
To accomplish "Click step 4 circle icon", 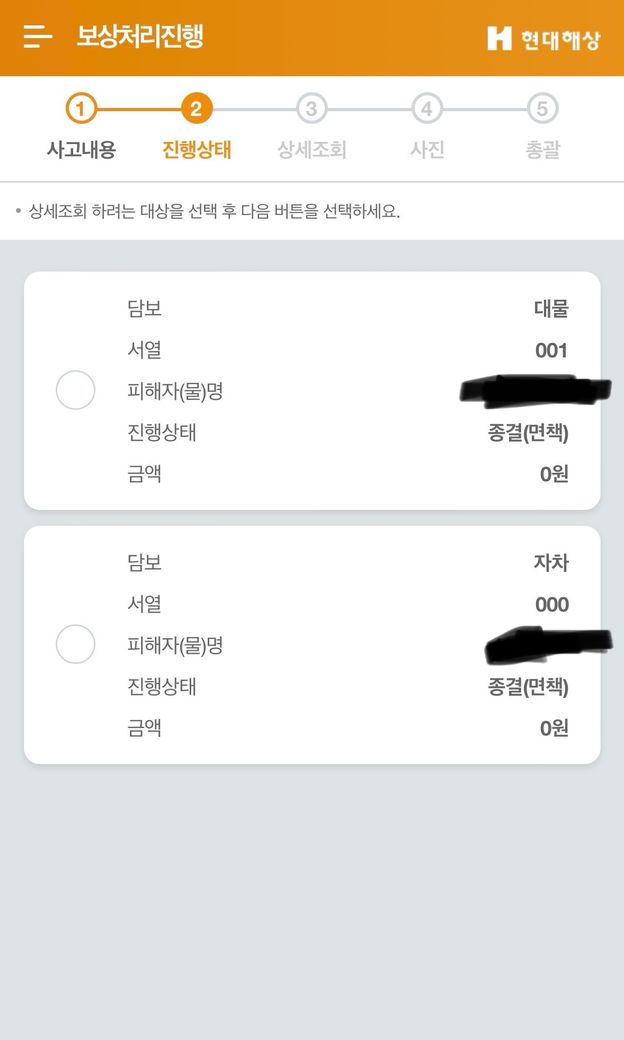I will coord(427,108).
